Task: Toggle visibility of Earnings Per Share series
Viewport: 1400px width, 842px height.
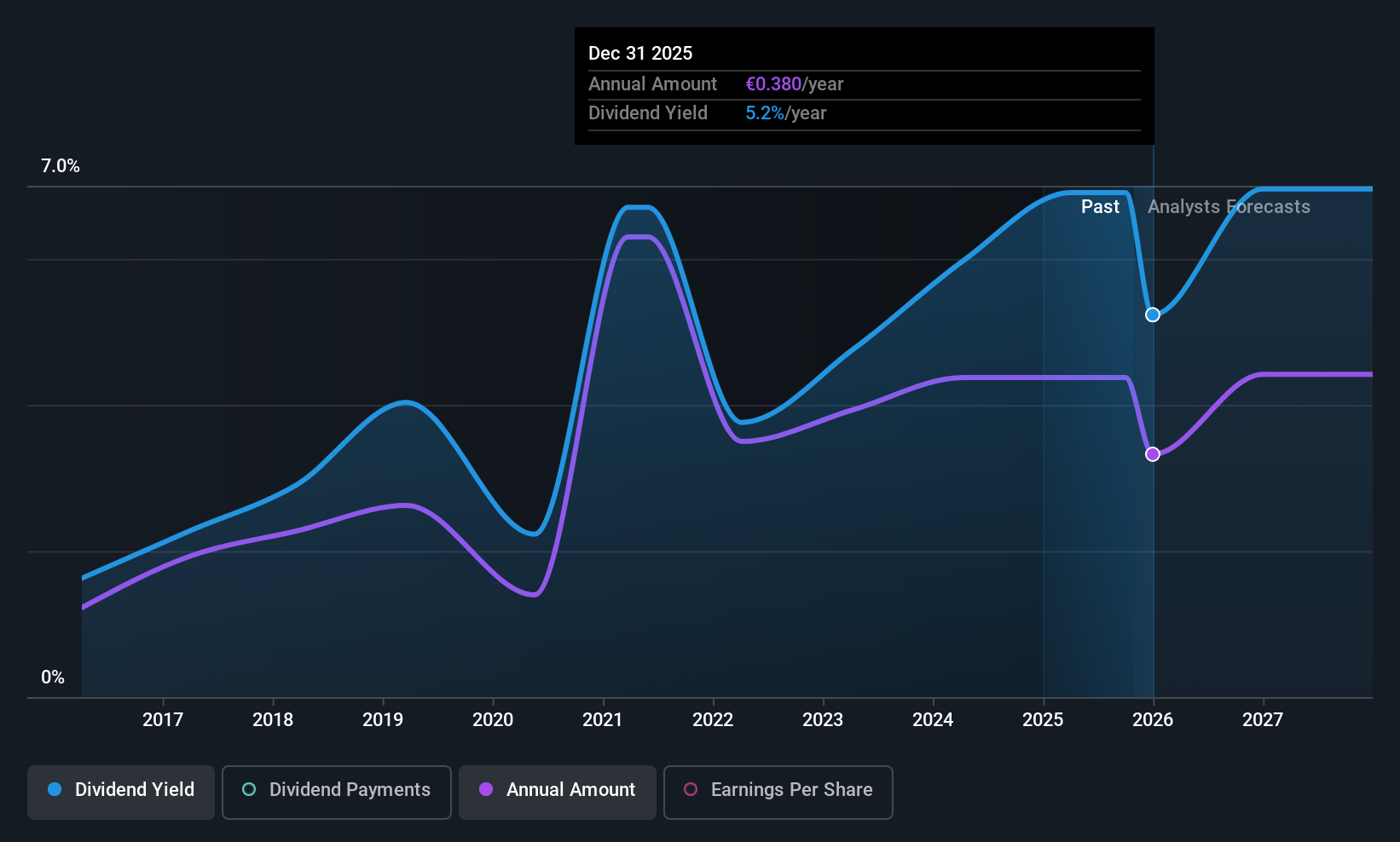Action: 777,791
